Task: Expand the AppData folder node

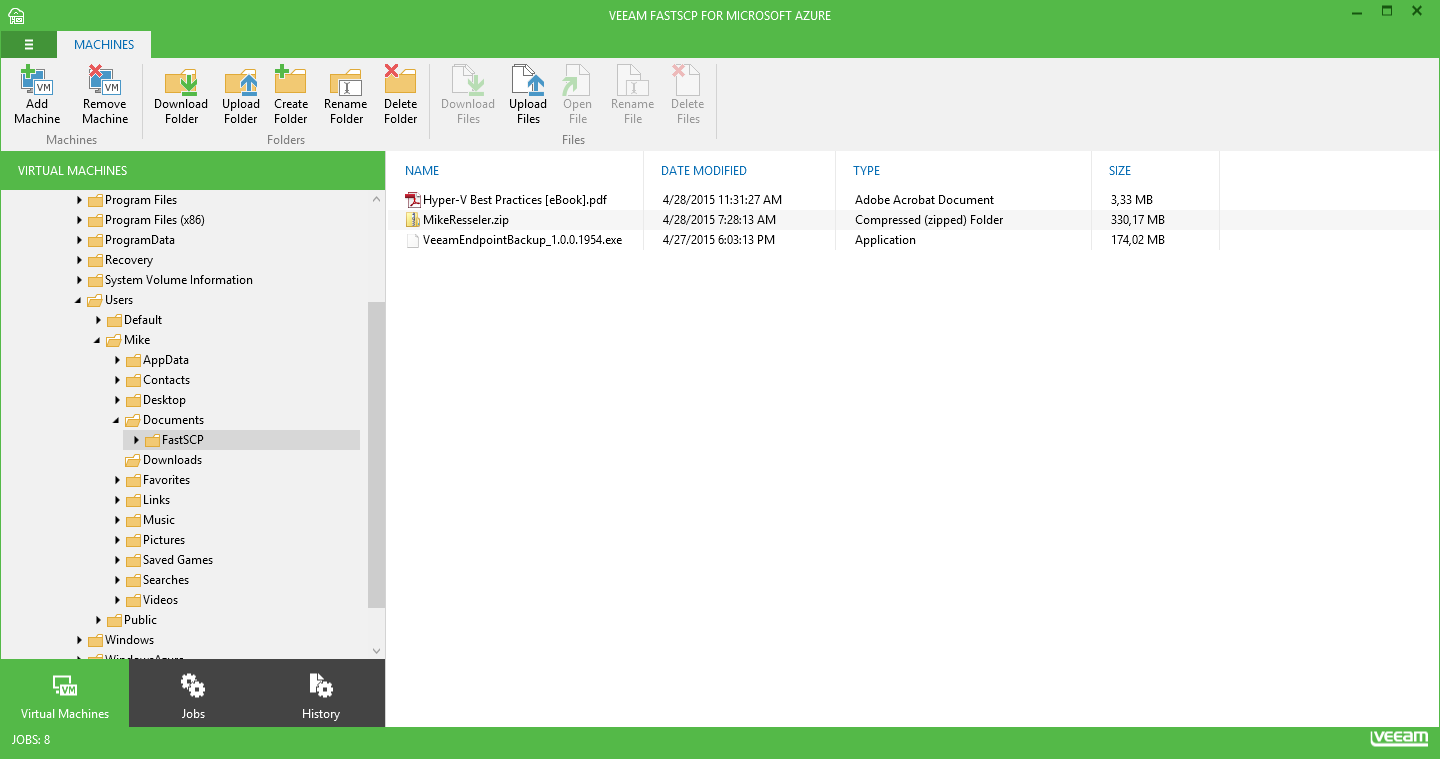Action: coord(118,360)
